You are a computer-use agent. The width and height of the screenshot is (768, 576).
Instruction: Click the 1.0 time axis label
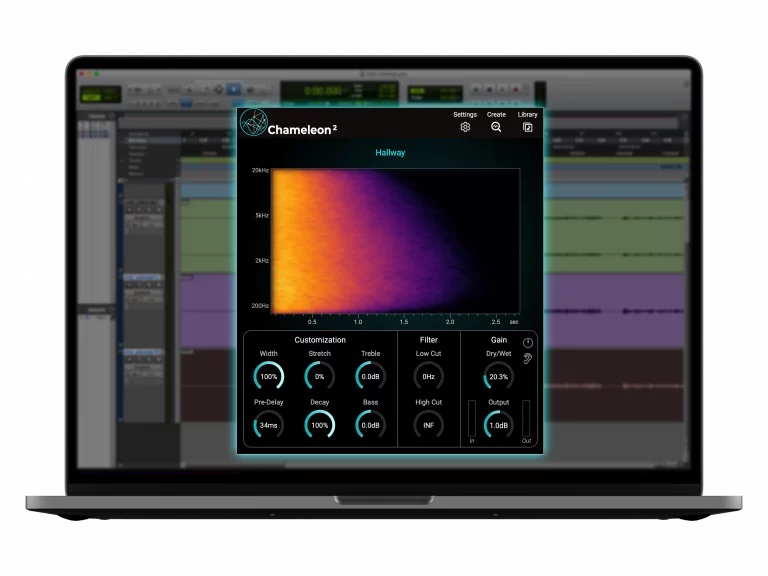tap(358, 322)
